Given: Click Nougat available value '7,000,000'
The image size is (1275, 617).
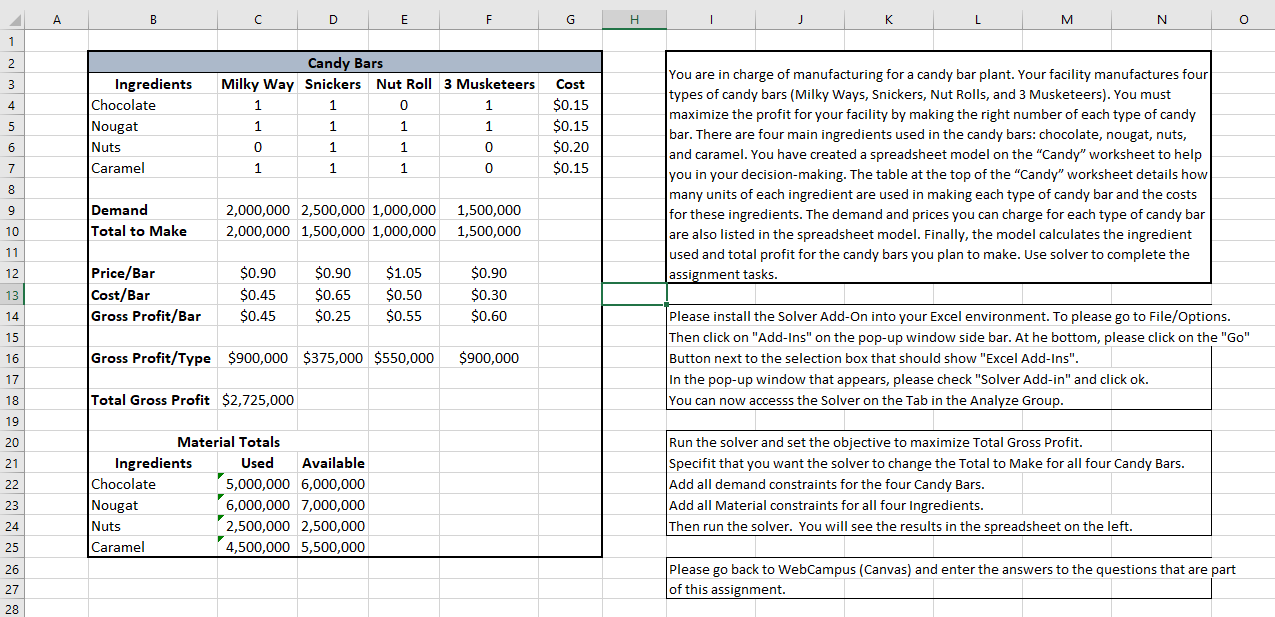Looking at the screenshot, I should pyautogui.click(x=333, y=505).
